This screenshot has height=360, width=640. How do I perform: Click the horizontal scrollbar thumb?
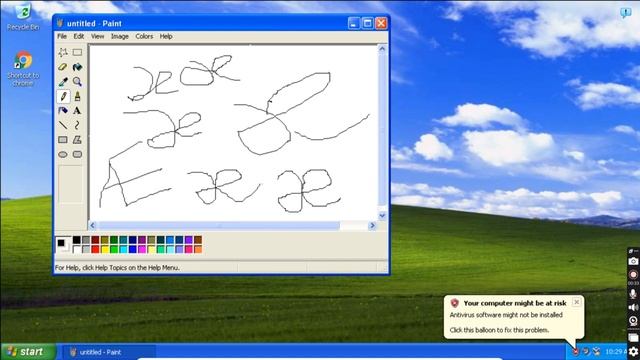(219, 225)
